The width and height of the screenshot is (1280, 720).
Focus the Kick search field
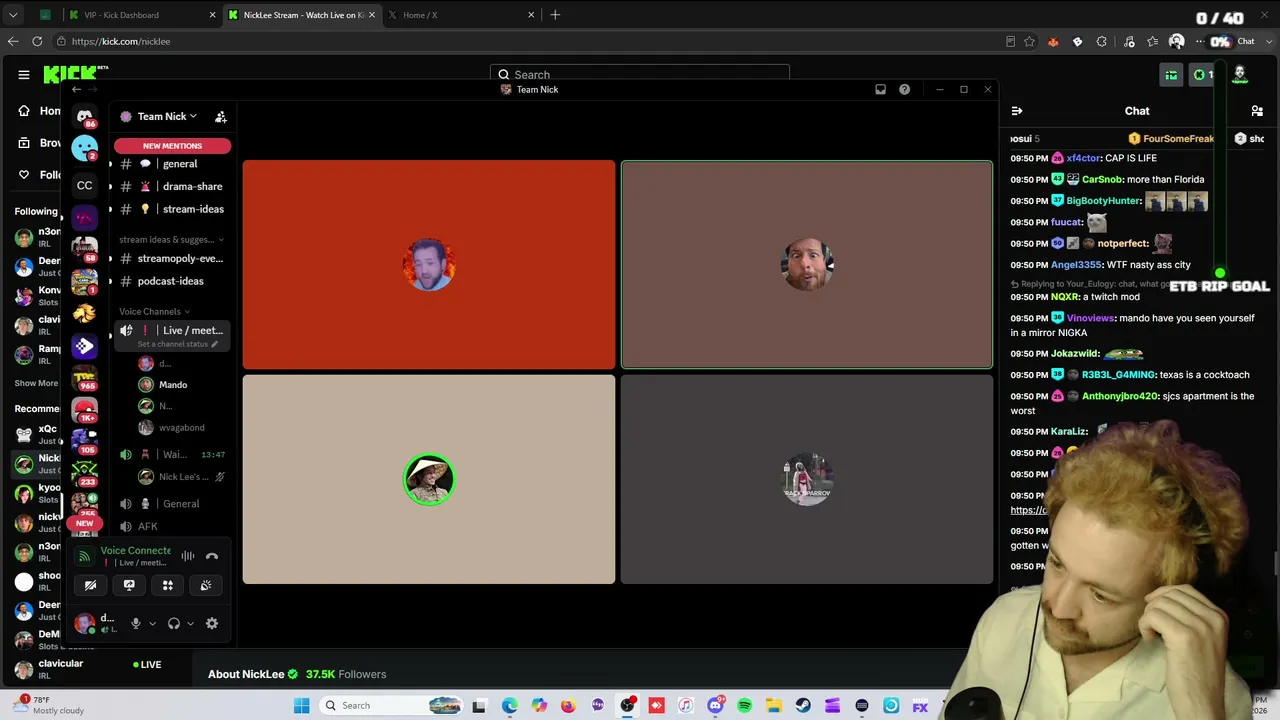[x=640, y=74]
